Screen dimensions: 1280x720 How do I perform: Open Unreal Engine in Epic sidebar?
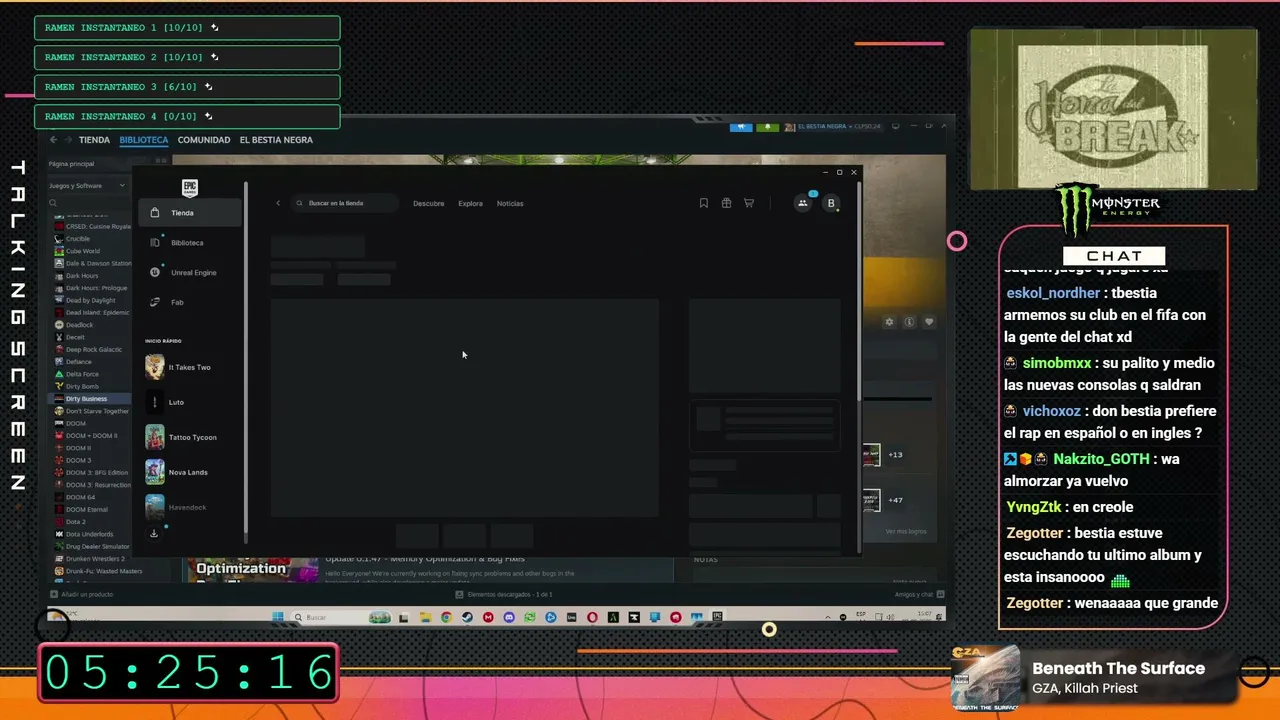pyautogui.click(x=190, y=272)
